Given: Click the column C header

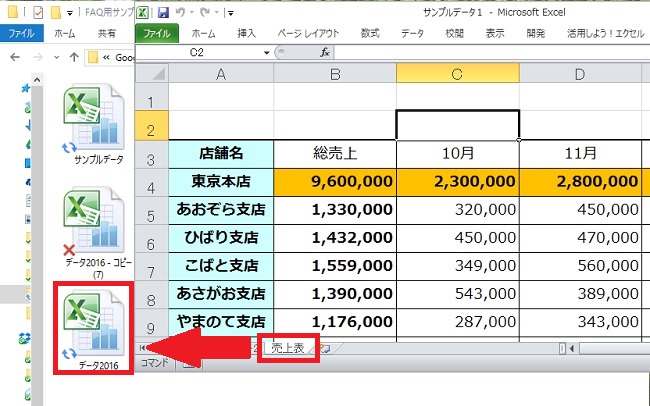Looking at the screenshot, I should point(457,73).
